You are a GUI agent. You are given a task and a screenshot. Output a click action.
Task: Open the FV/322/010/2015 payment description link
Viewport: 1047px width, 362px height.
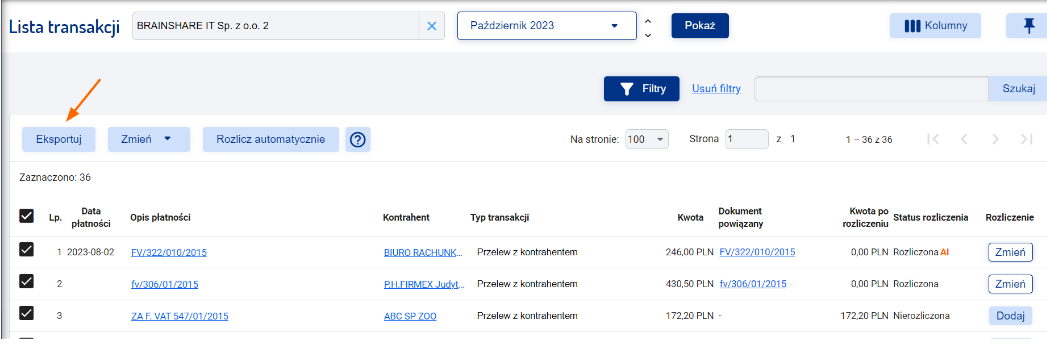pyautogui.click(x=169, y=252)
